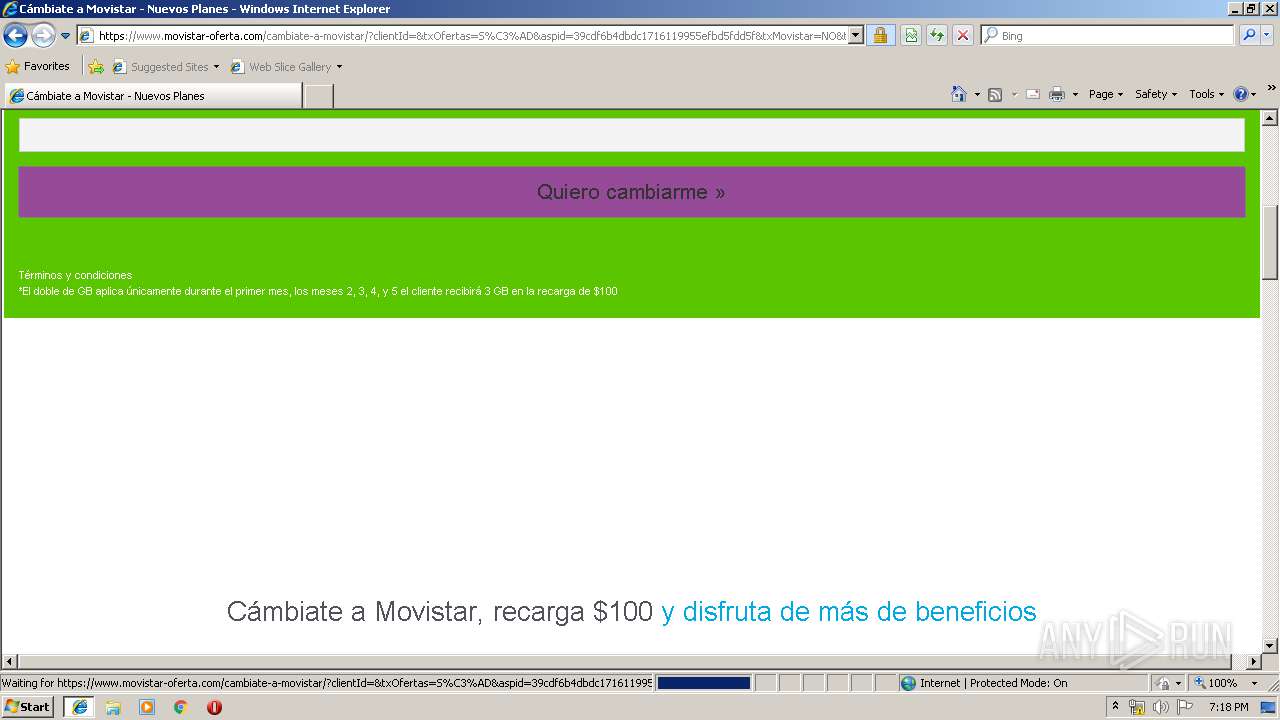Click the Bing search box
This screenshot has width=1280, height=720.
[1108, 36]
